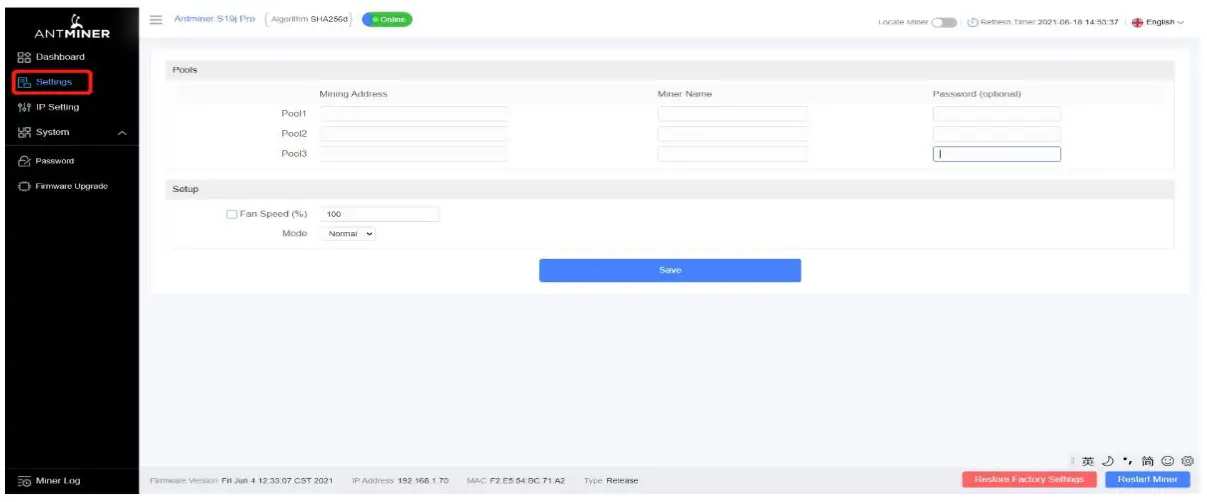Image resolution: width=1207 pixels, height=502 pixels.
Task: Click the Algorithm SHA256d label
Action: pyautogui.click(x=309, y=20)
